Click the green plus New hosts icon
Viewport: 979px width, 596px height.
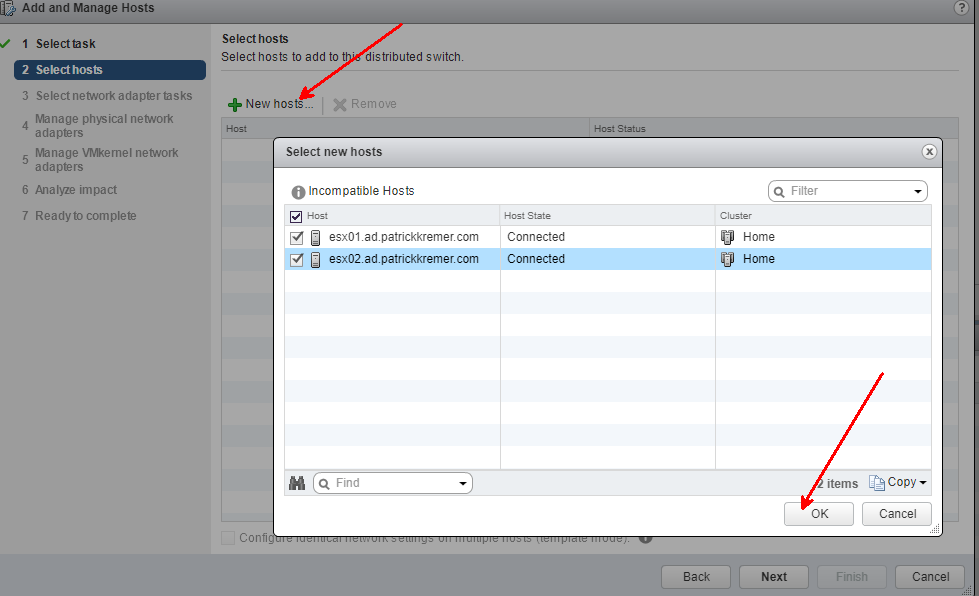click(235, 105)
